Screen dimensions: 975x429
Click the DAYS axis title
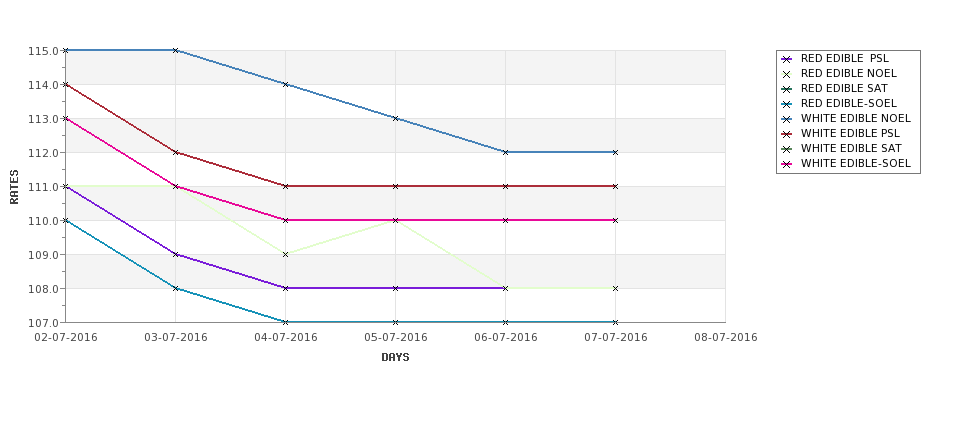(395, 358)
